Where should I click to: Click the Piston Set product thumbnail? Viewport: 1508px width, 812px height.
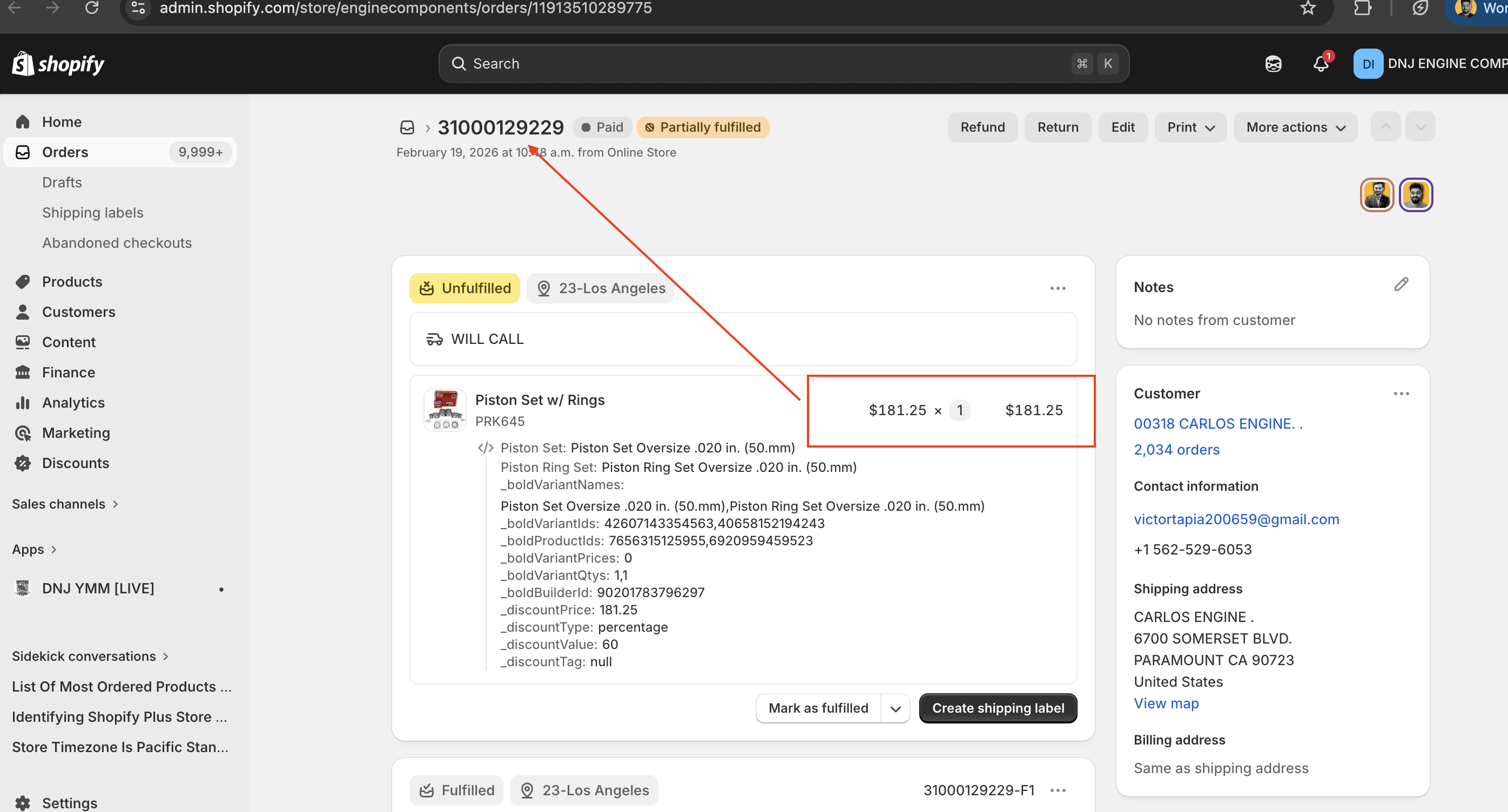point(445,410)
